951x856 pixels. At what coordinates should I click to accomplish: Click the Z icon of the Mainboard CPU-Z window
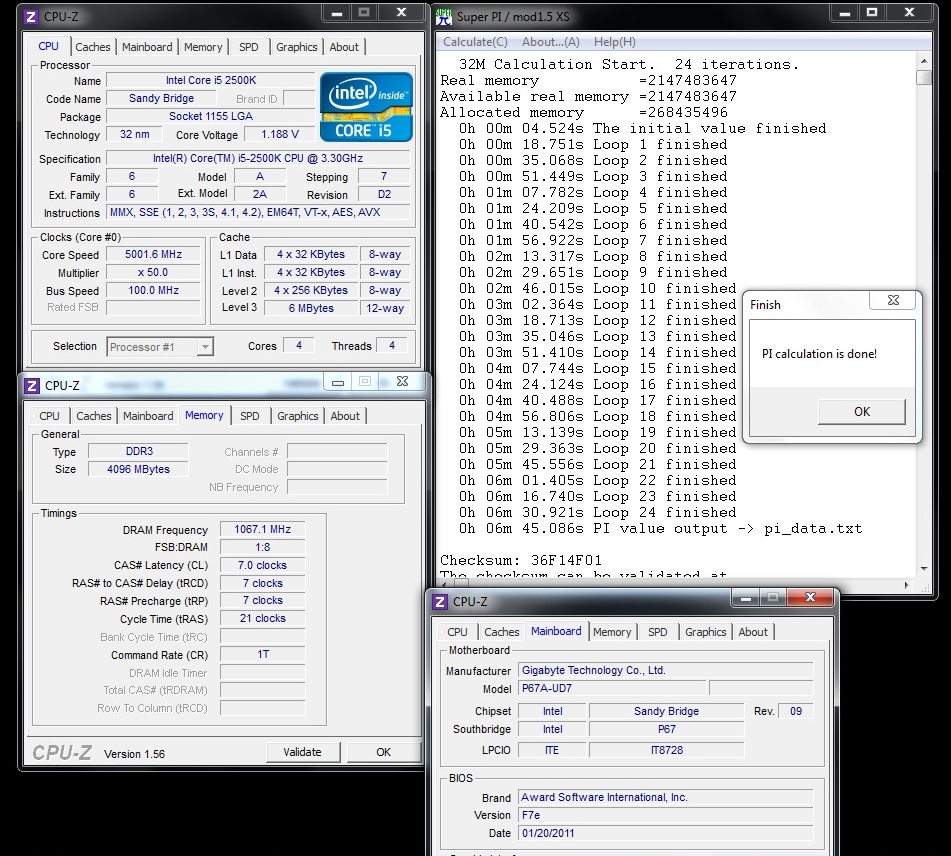[x=440, y=601]
